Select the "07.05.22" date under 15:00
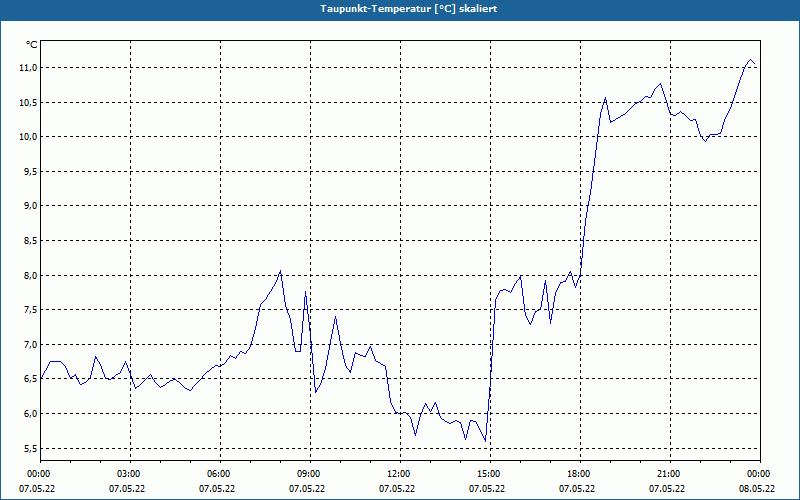The width and height of the screenshot is (800, 500). 487,489
